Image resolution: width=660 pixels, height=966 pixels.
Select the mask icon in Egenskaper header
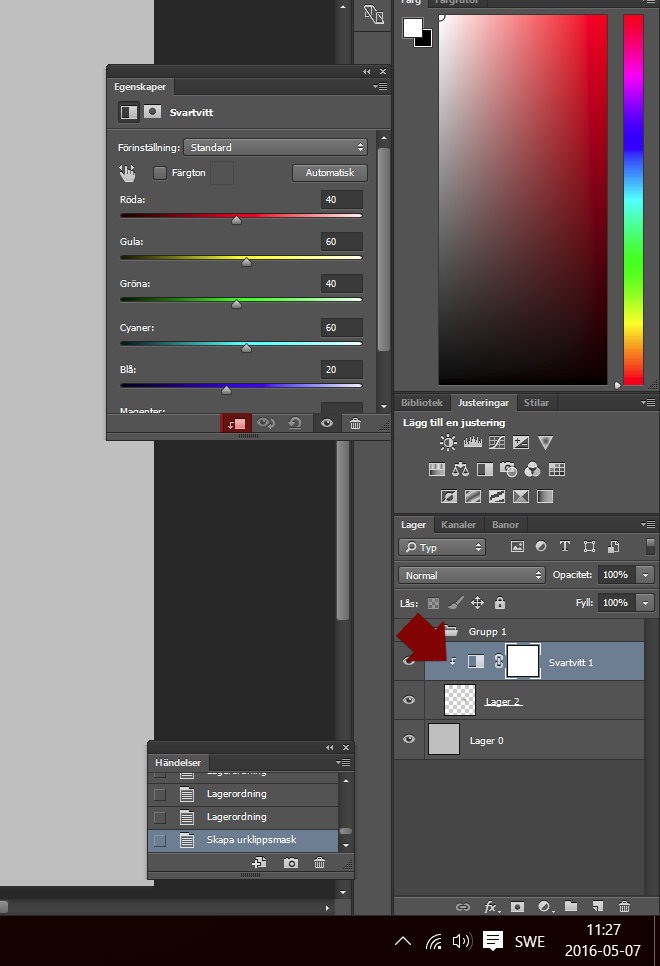[152, 112]
